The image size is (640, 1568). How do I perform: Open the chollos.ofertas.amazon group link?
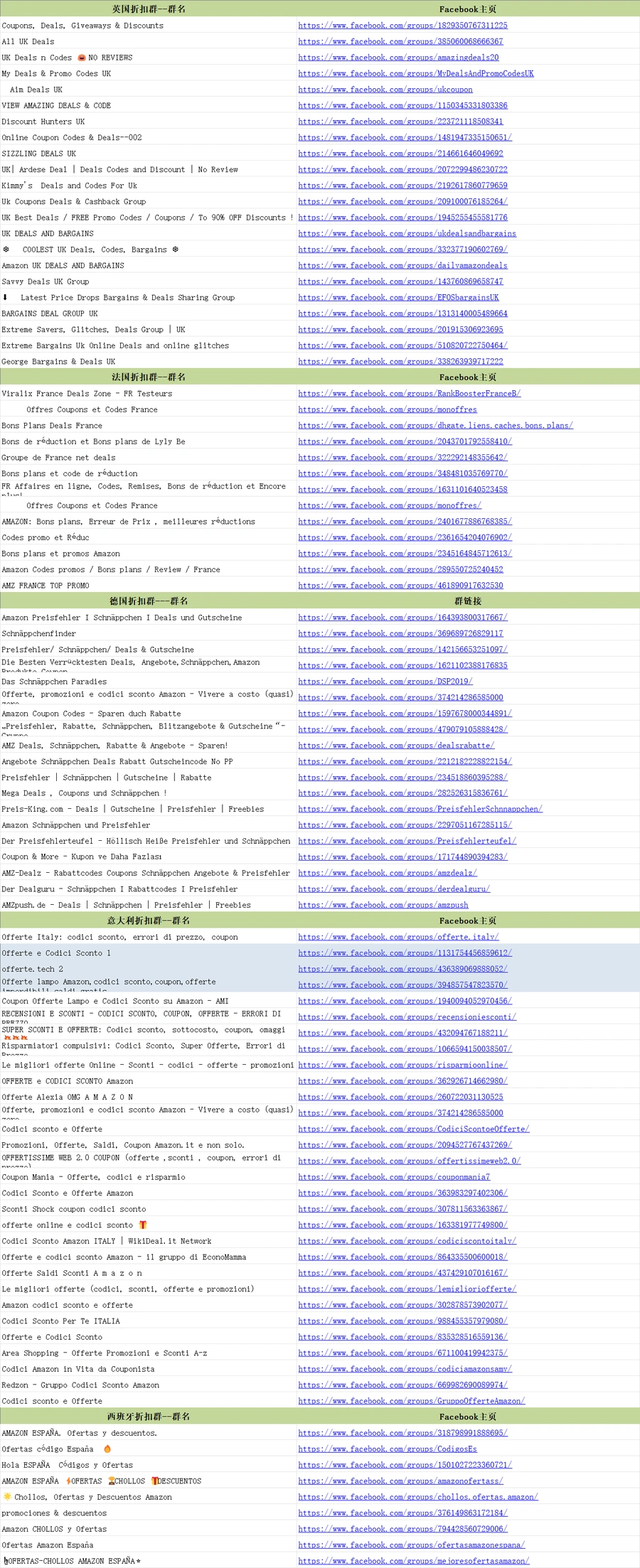click(418, 1497)
